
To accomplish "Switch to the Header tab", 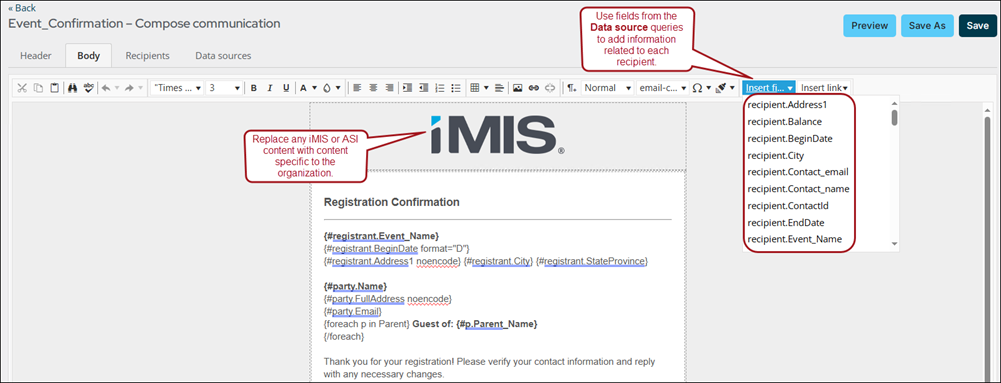I will [x=36, y=56].
